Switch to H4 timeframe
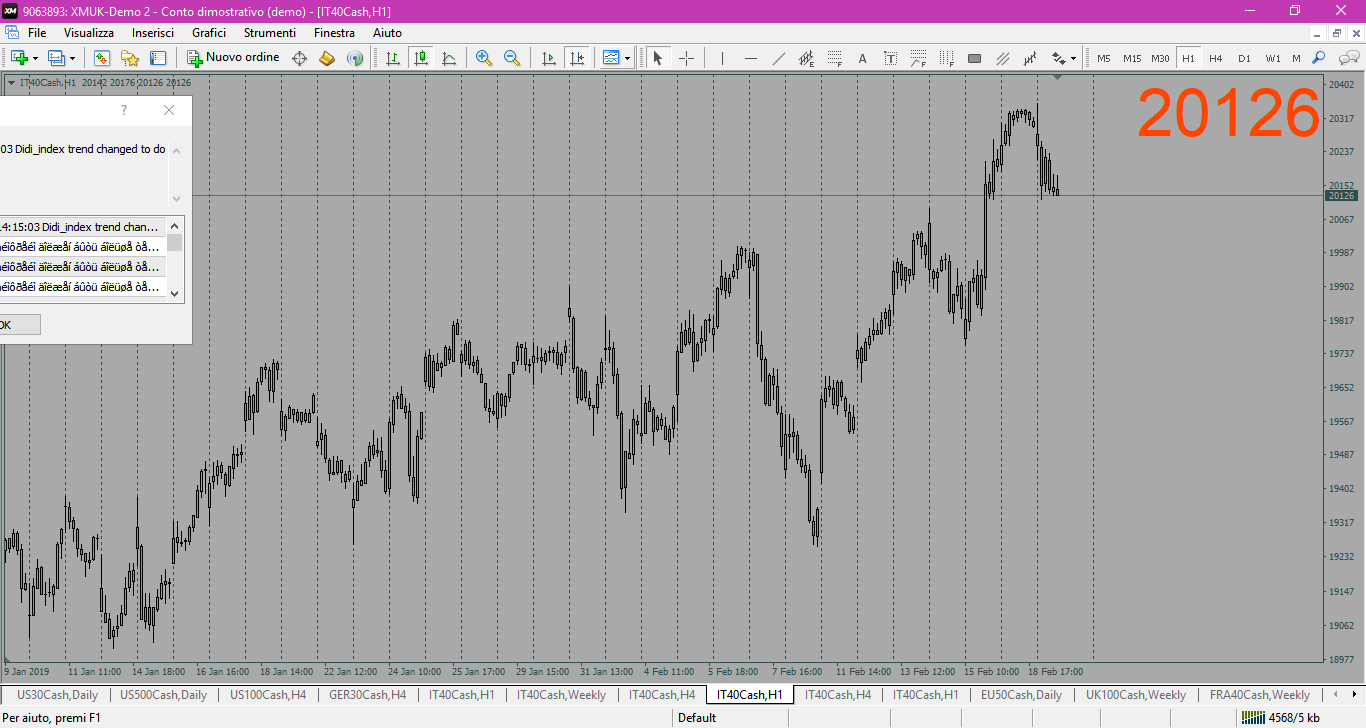The width and height of the screenshot is (1366, 728). click(1216, 58)
